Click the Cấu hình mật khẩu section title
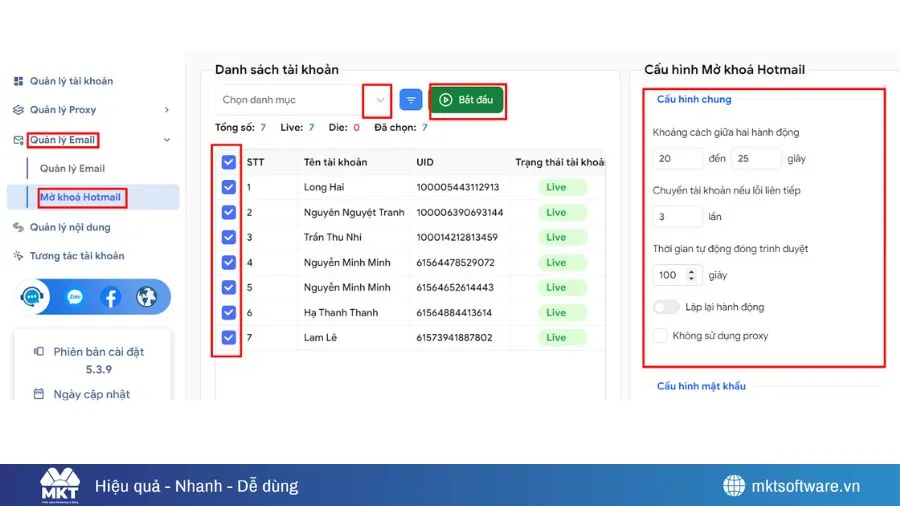The height and width of the screenshot is (506, 900). point(701,386)
